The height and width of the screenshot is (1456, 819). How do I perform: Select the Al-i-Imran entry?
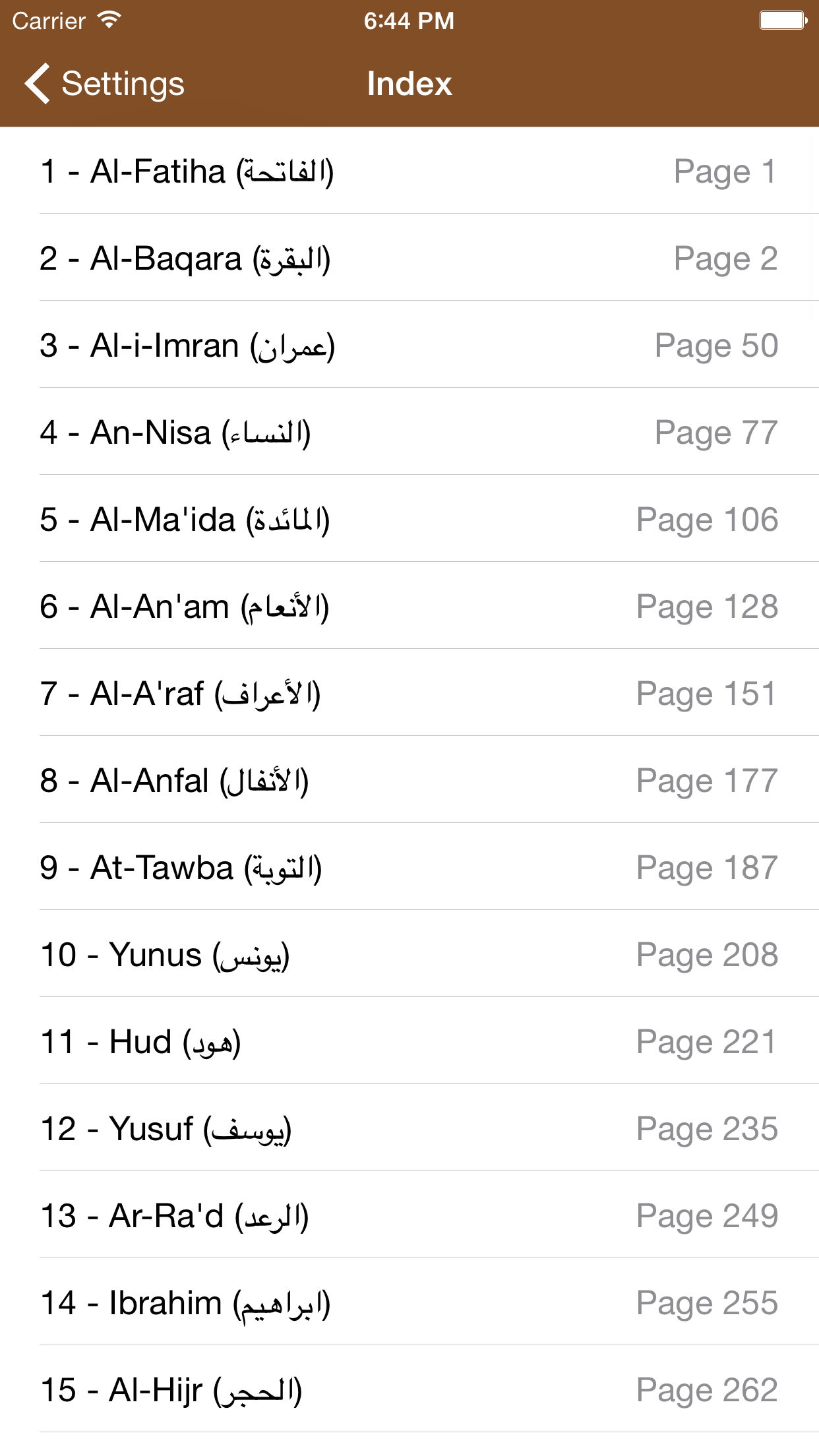[187, 346]
